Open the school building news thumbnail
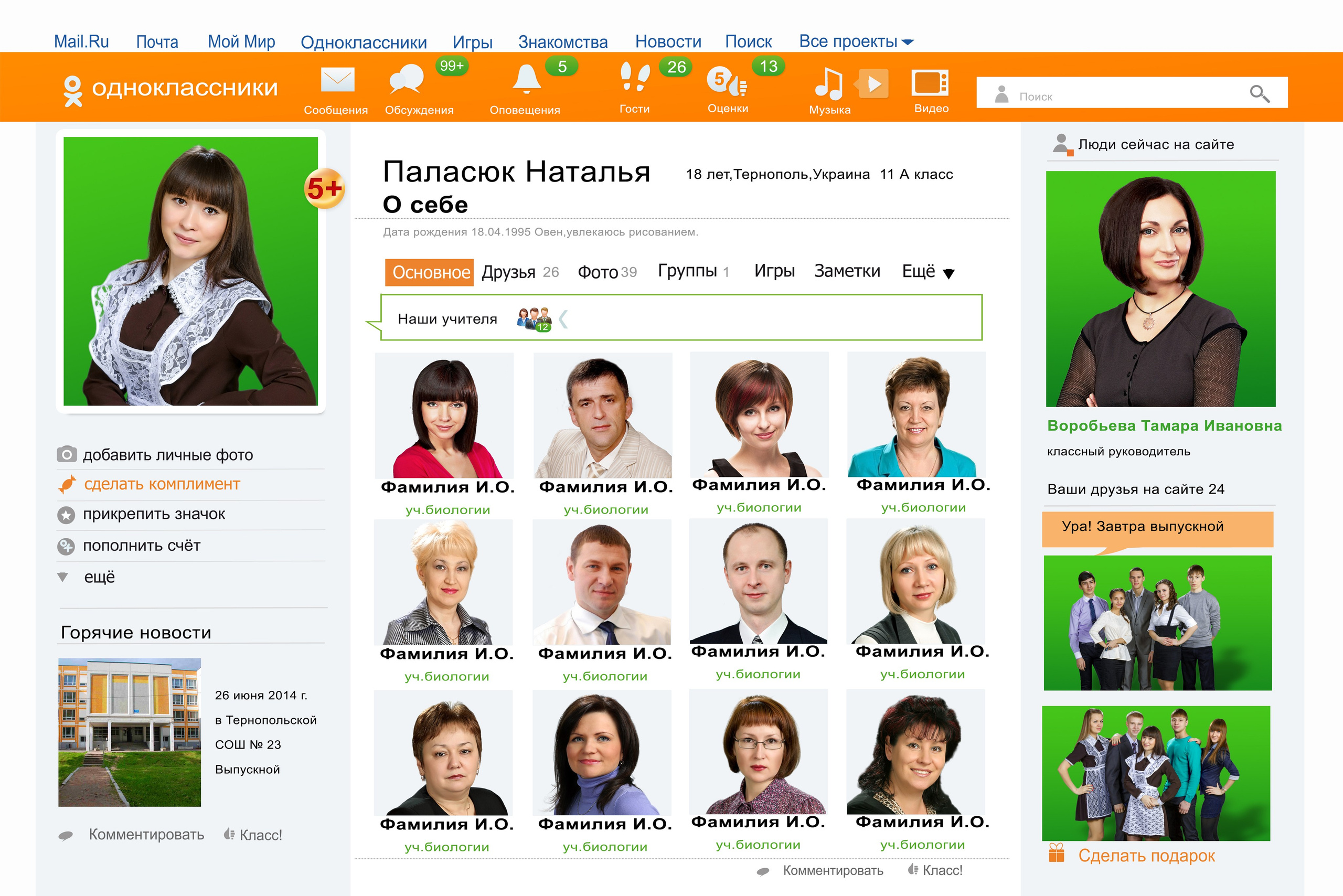This screenshot has width=1343, height=896. [x=130, y=732]
